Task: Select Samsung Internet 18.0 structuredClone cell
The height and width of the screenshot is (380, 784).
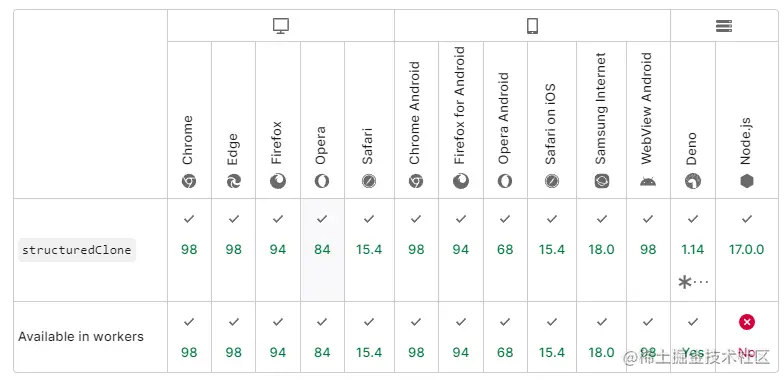Action: click(x=602, y=250)
